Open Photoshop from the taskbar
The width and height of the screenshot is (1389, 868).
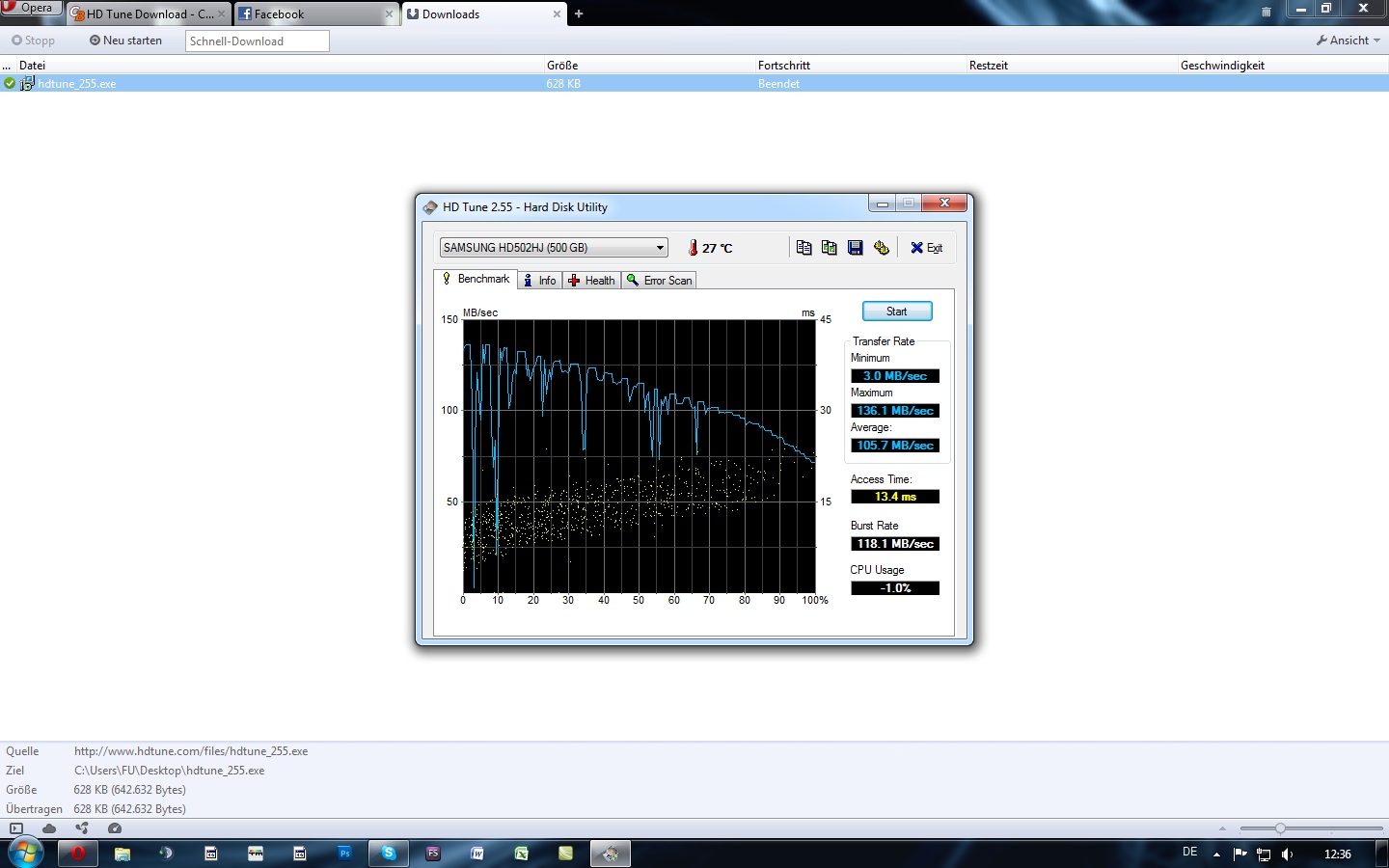[344, 854]
